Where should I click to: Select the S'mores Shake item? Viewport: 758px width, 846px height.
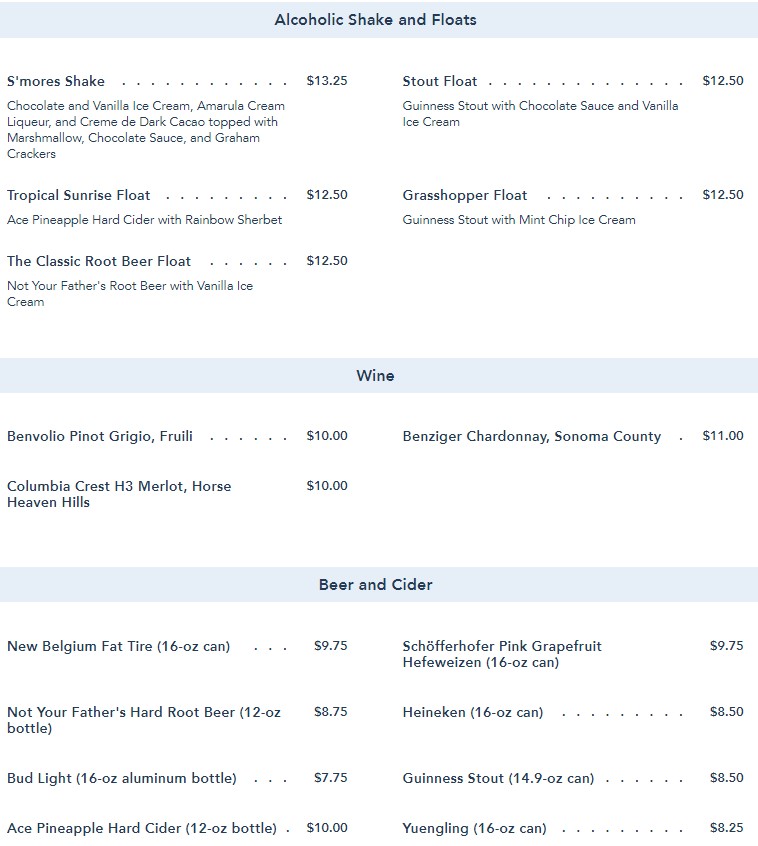coord(56,81)
